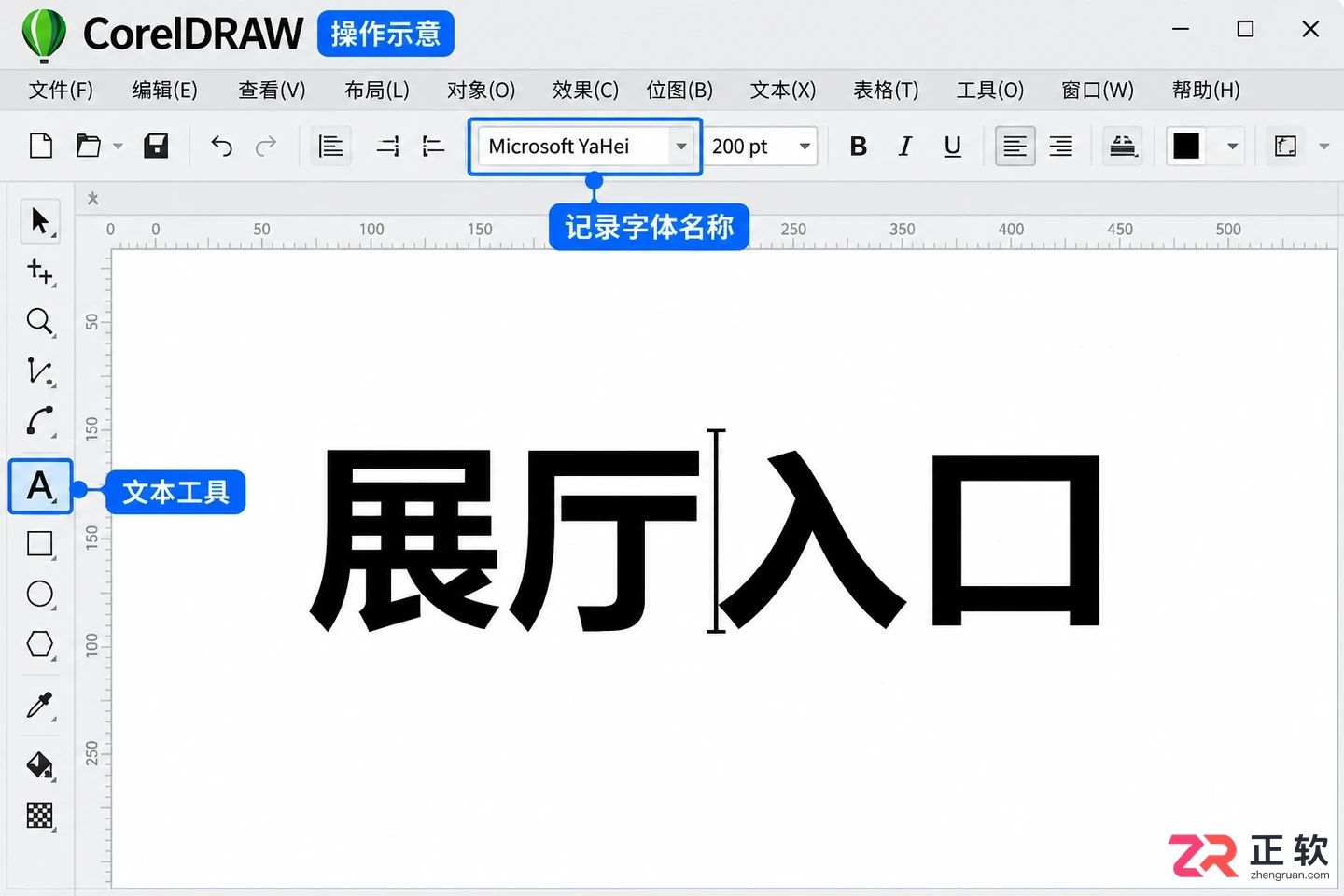Open the 表格(T) menu
Viewport: 1344px width, 896px height.
tap(886, 91)
